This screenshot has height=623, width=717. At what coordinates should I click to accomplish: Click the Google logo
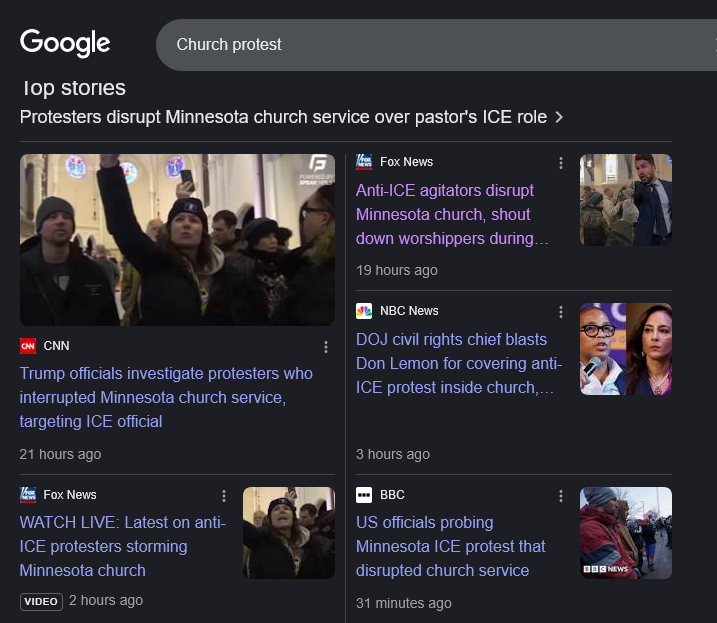pyautogui.click(x=65, y=43)
